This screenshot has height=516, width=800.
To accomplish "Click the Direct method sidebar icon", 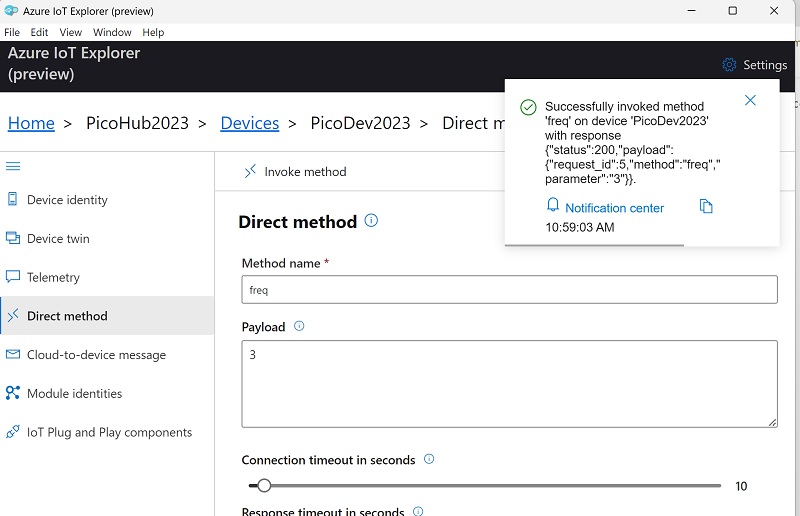I will [13, 315].
